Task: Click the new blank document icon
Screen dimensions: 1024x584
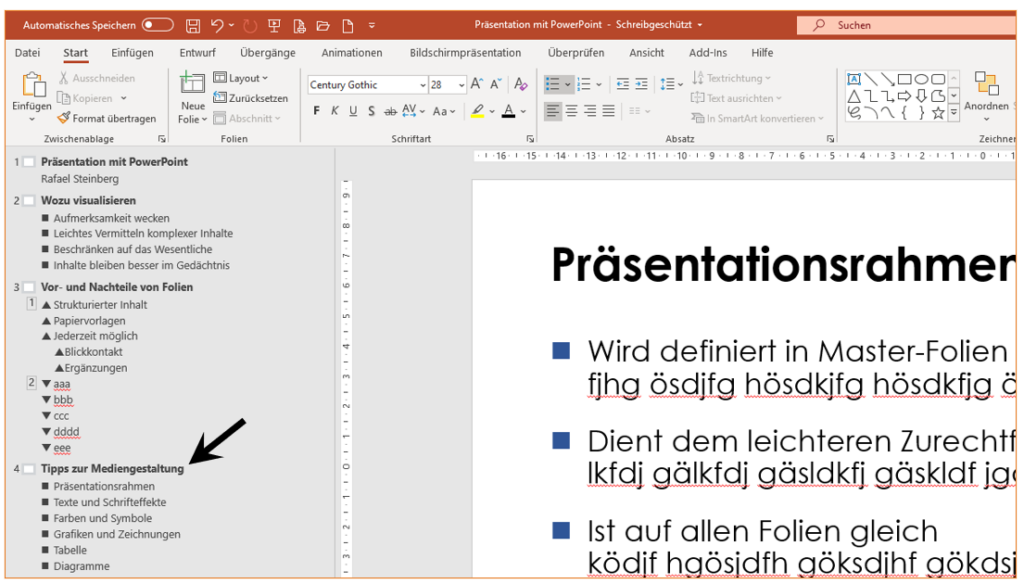Action: click(347, 25)
